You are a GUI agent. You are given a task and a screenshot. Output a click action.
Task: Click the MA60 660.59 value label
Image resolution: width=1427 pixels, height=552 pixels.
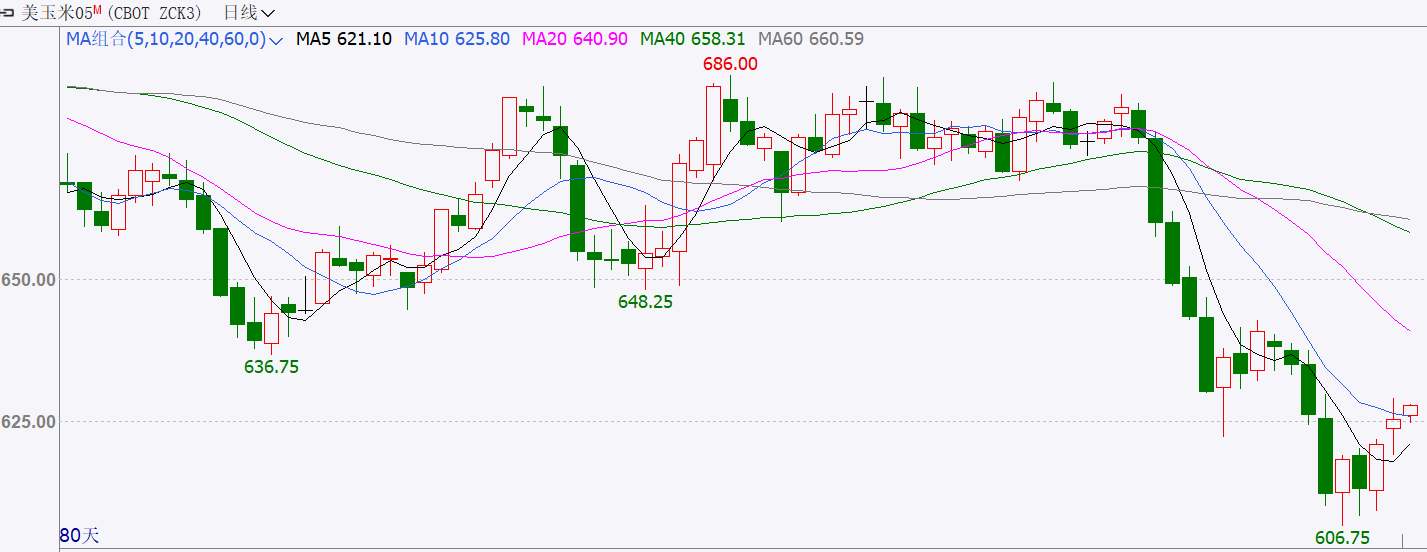[811, 39]
